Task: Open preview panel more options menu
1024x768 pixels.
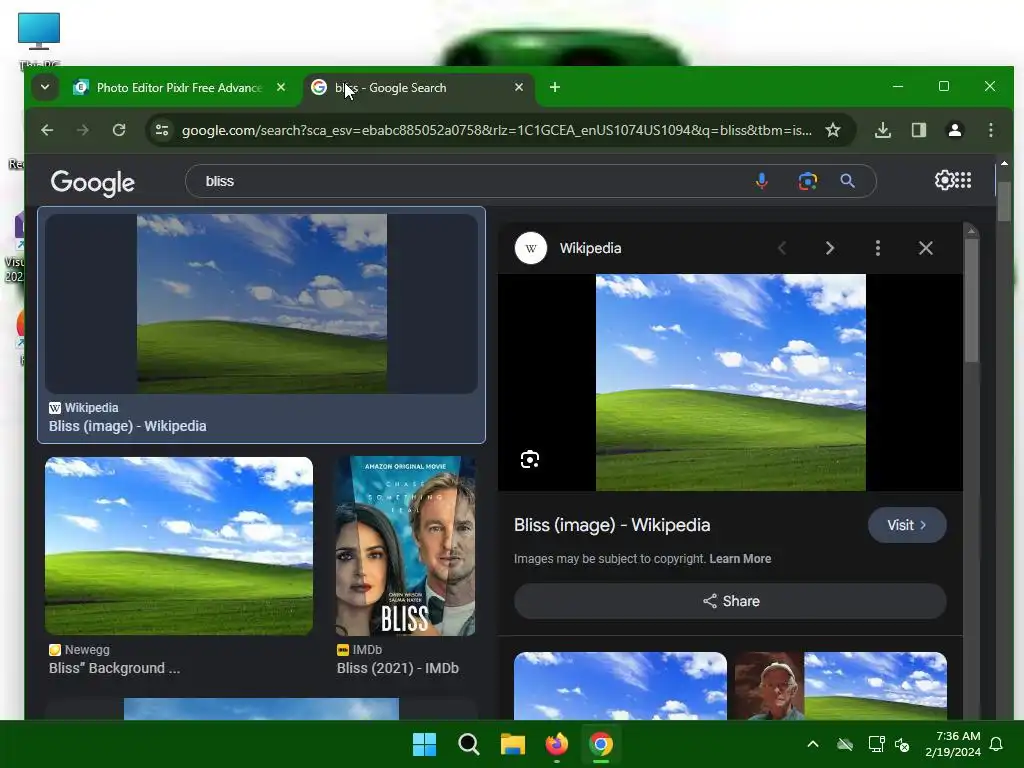Action: (x=878, y=248)
